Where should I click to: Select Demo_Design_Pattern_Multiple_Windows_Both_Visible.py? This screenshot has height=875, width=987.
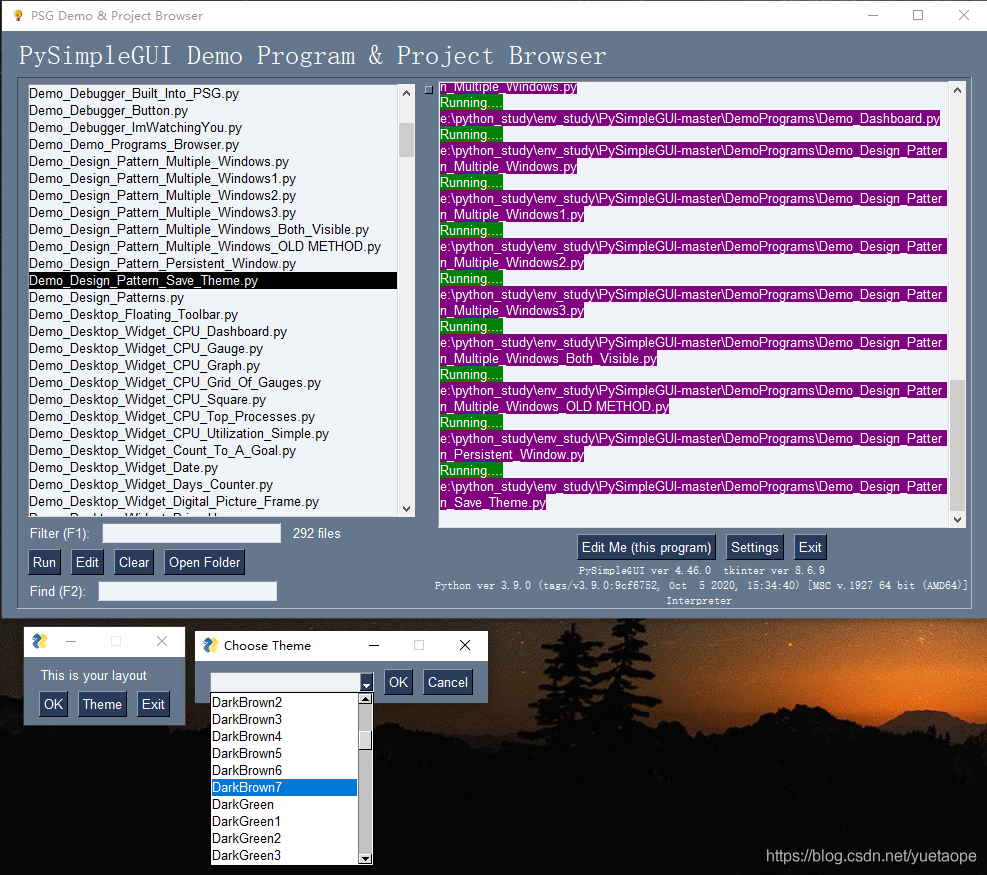213,230
